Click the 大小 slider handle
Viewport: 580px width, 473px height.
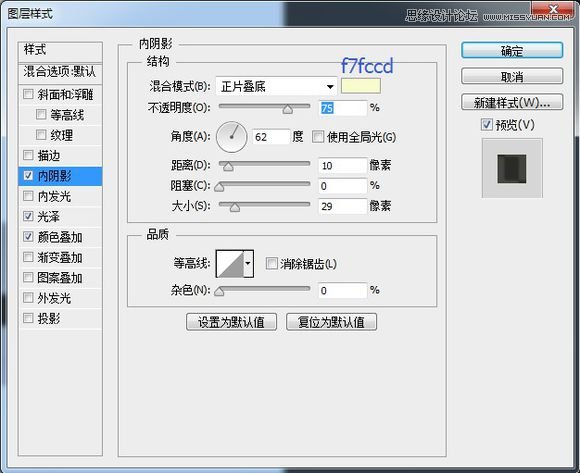(235, 207)
